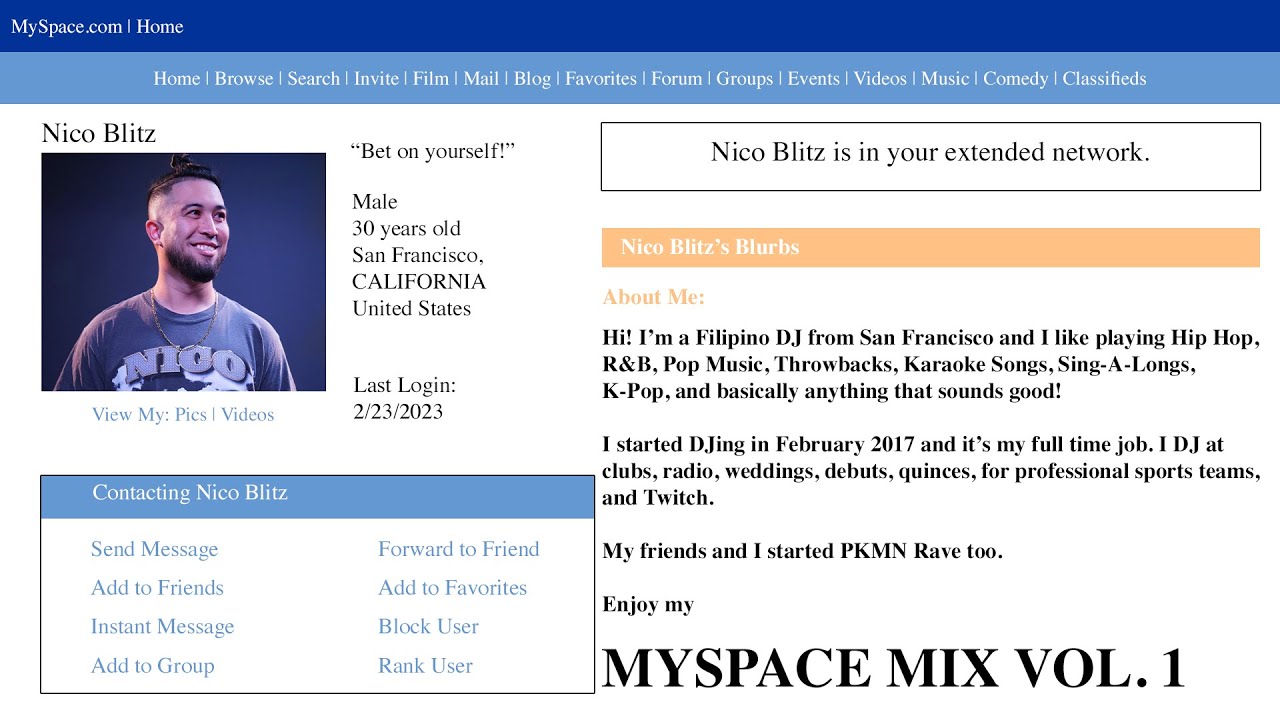This screenshot has width=1280, height=720.
Task: Click Block User link
Action: [x=428, y=627]
